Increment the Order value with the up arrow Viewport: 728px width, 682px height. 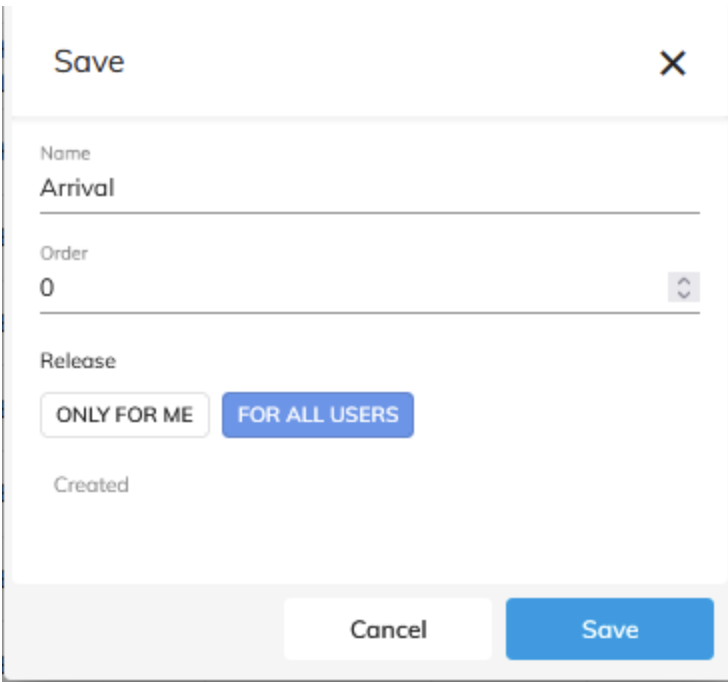point(684,282)
